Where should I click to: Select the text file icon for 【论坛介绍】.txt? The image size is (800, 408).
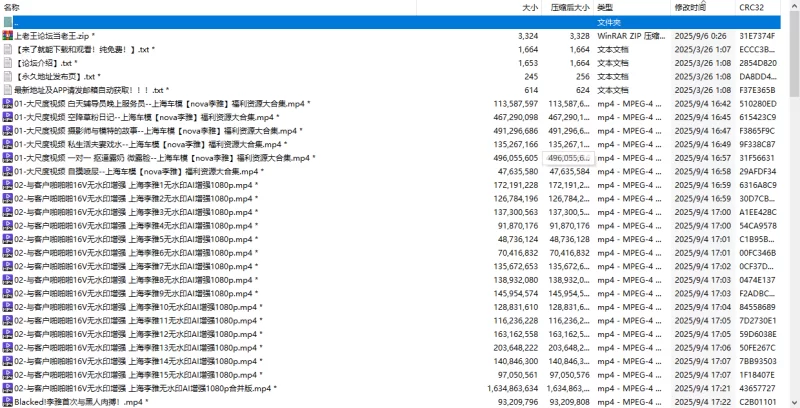coord(7,63)
